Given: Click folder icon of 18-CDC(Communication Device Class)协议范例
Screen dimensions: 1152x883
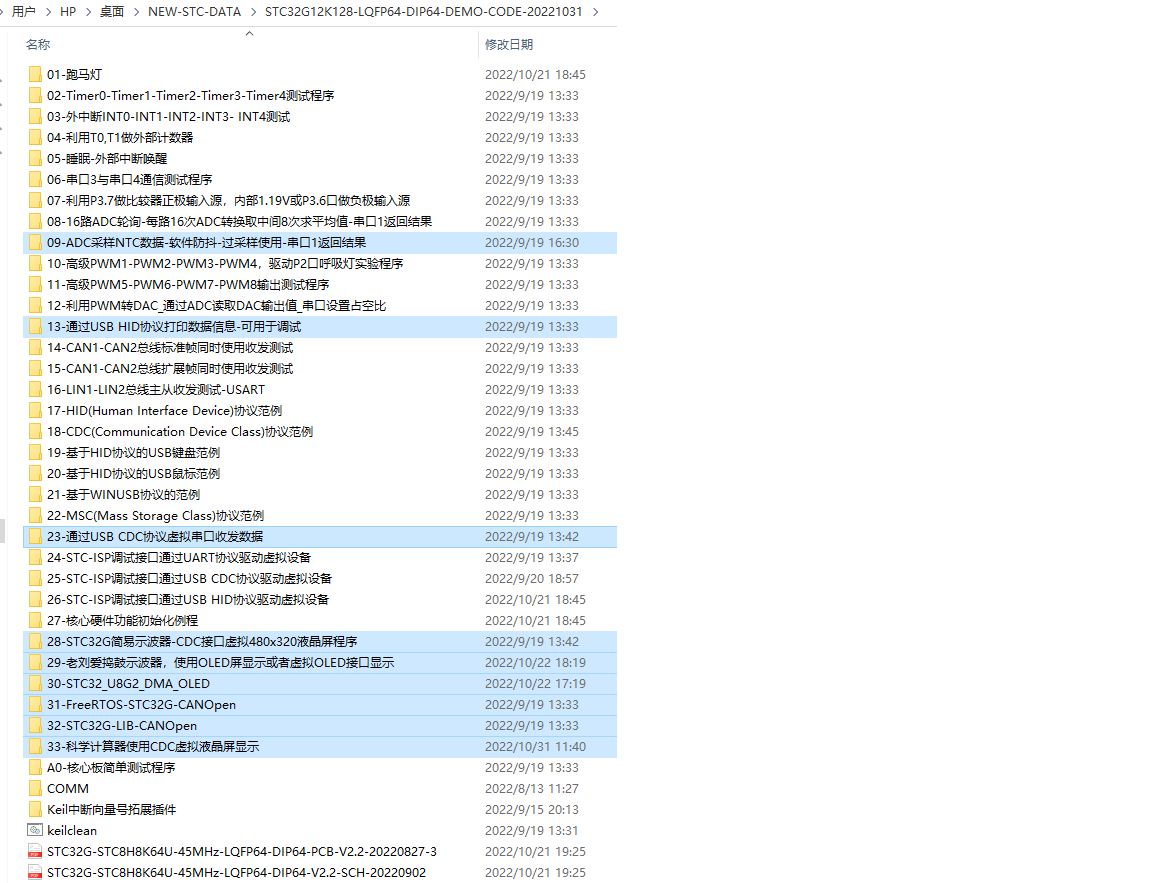Looking at the screenshot, I should (35, 431).
